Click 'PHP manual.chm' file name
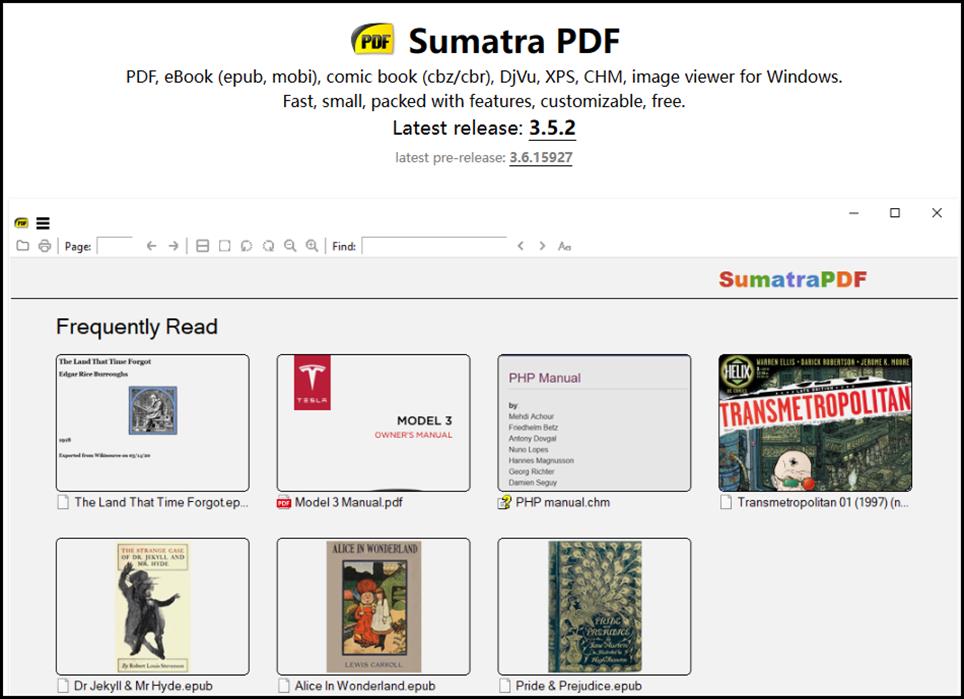 coord(563,502)
